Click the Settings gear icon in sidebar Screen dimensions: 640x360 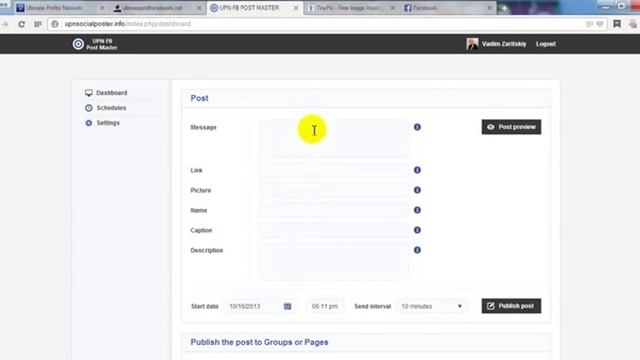[89, 122]
